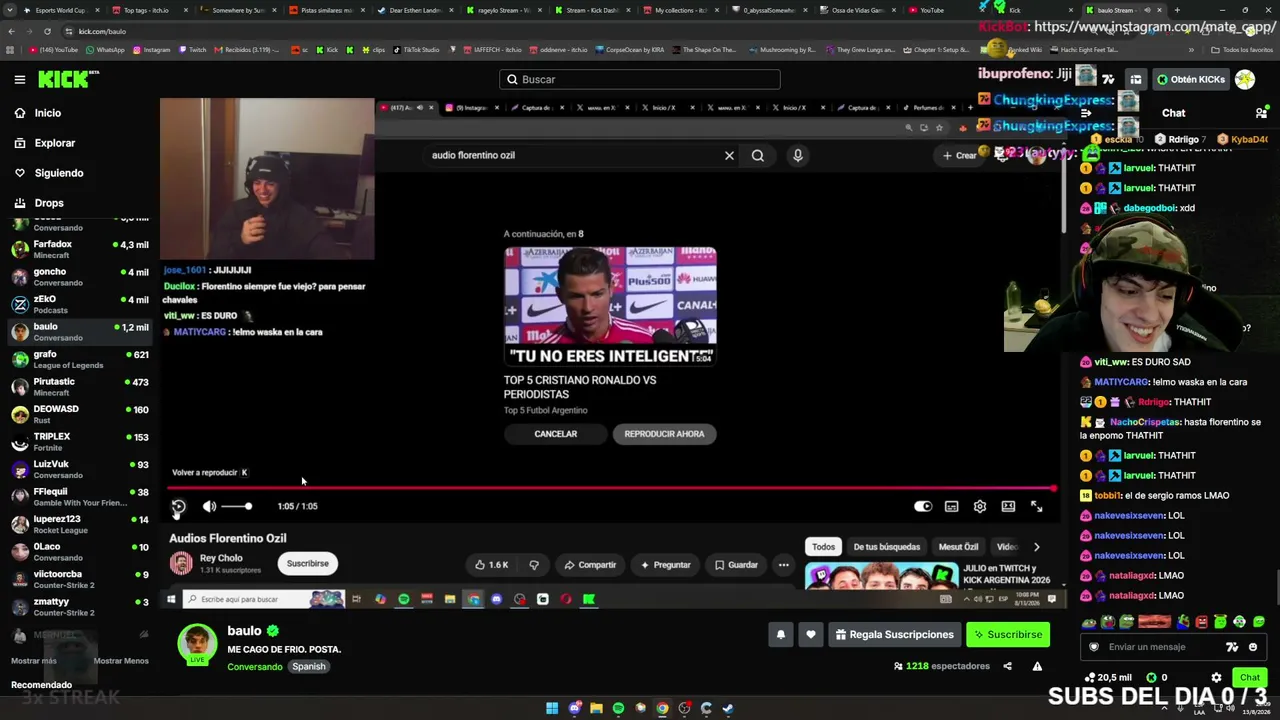1280x720 pixels.
Task: Open Drops in the Kick sidebar
Action: pos(48,203)
